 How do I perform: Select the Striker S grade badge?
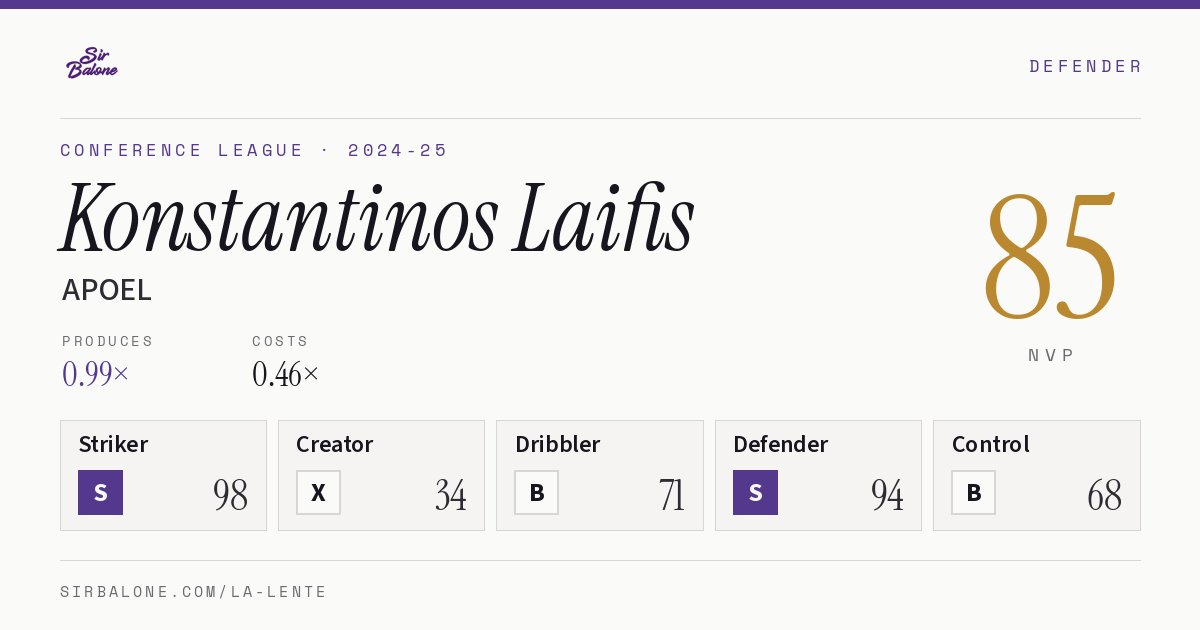coord(100,492)
